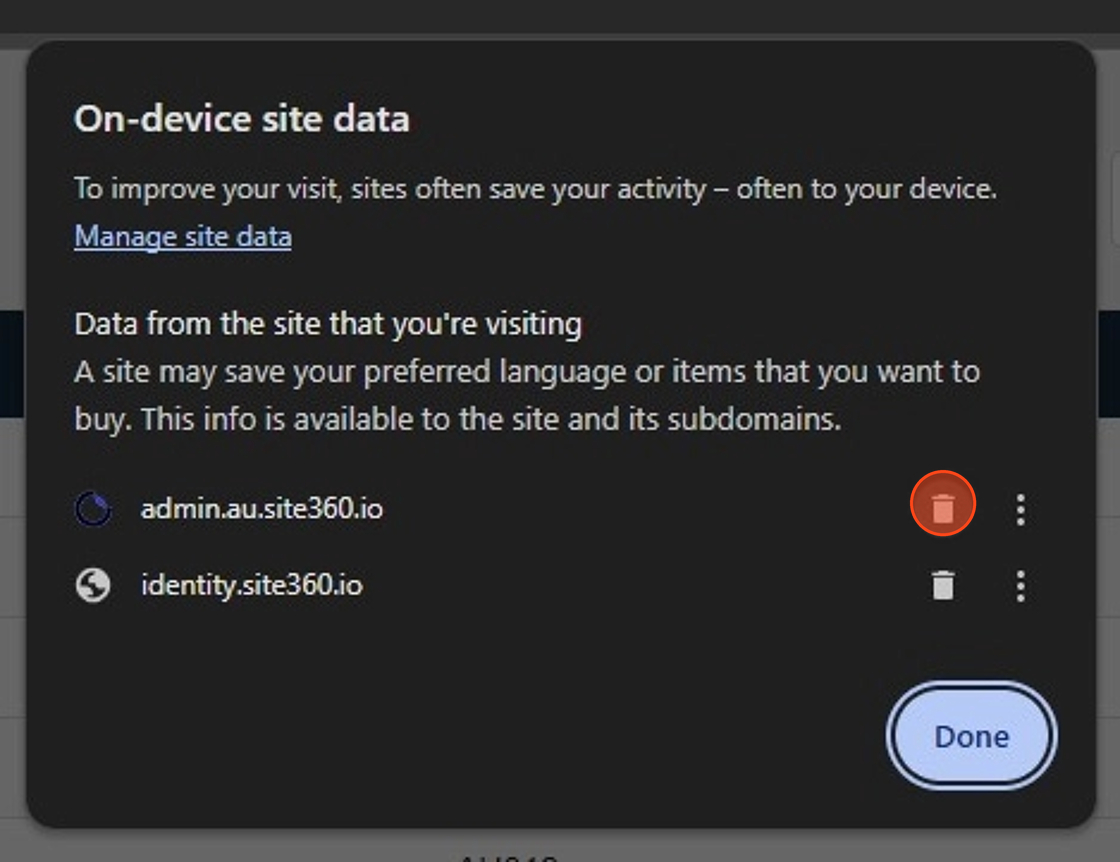
Task: Click the dimmed page area below the dialog
Action: [x=560, y=846]
